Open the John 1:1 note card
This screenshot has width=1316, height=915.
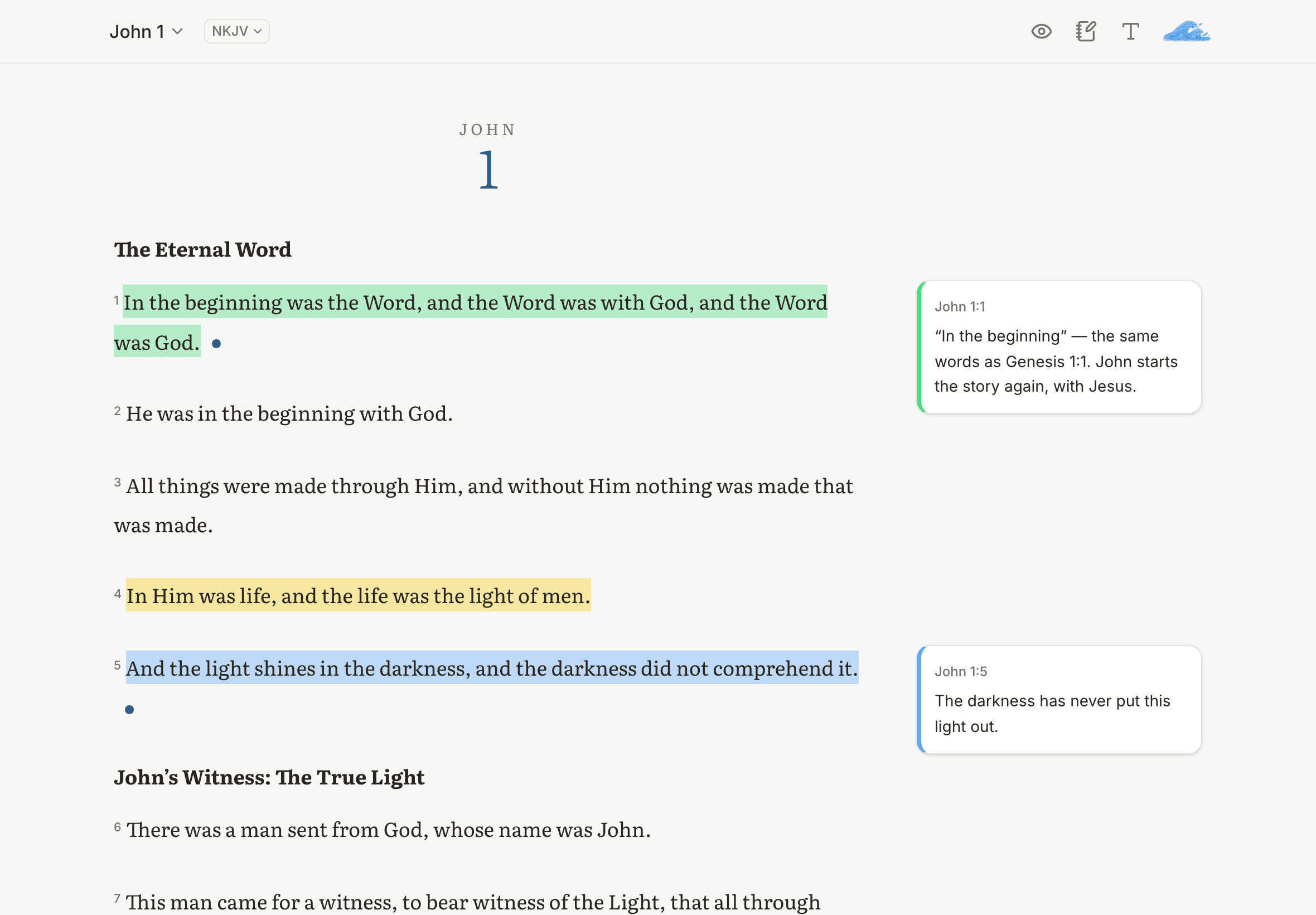(1059, 347)
